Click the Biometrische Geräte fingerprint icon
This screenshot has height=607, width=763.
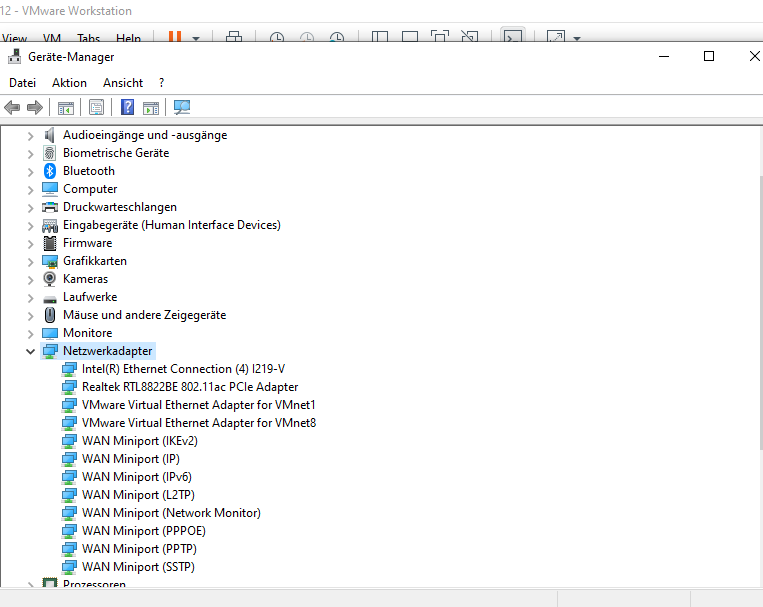50,153
